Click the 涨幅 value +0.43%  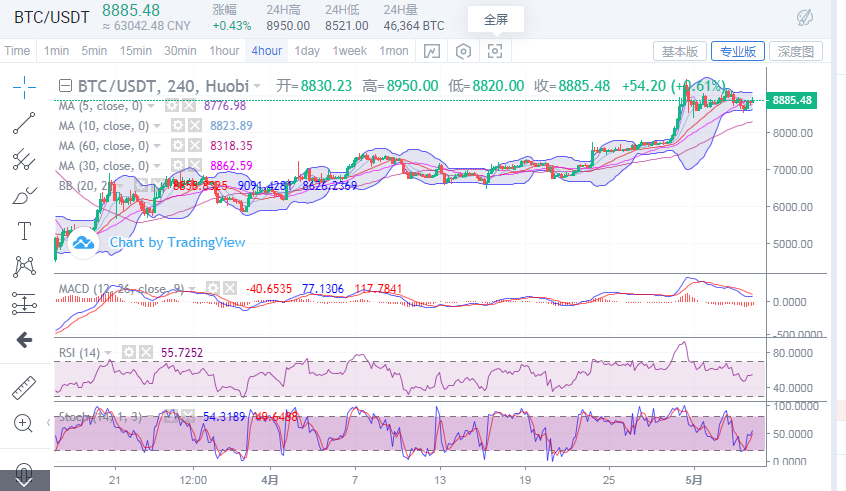pyautogui.click(x=231, y=26)
